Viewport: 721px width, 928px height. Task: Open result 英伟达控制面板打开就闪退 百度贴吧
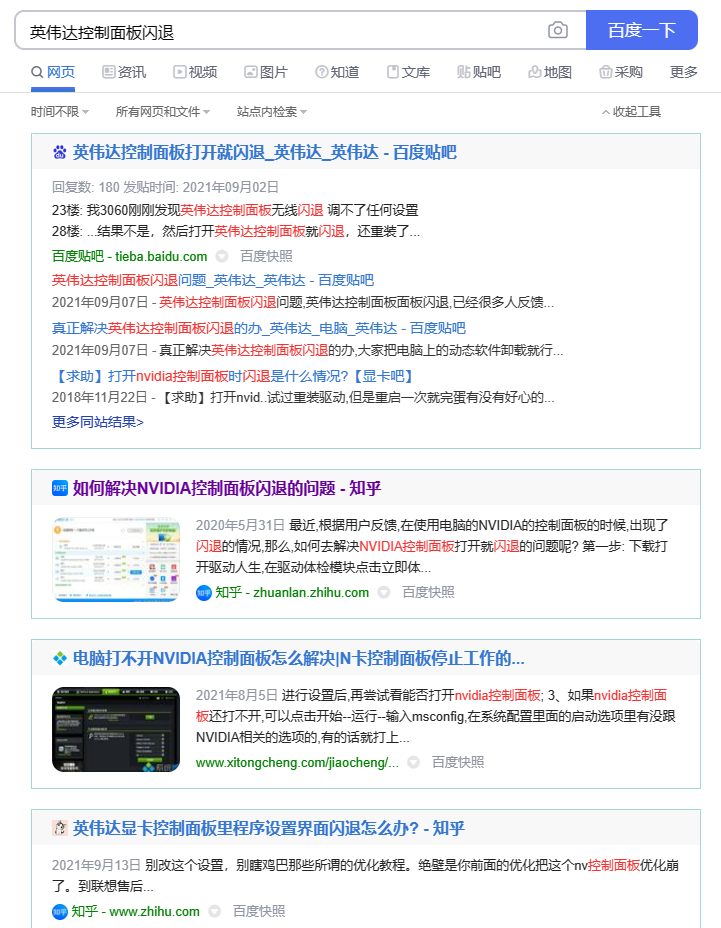264,153
